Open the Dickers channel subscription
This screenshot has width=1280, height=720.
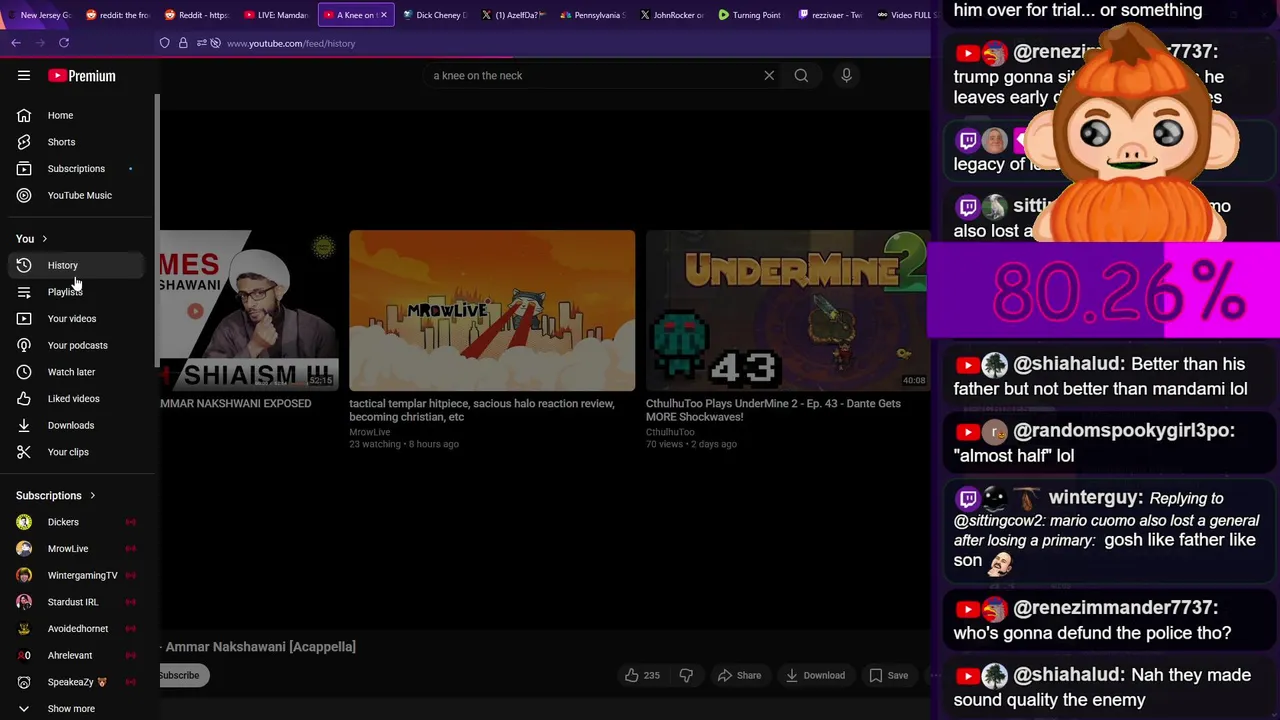[x=78, y=522]
